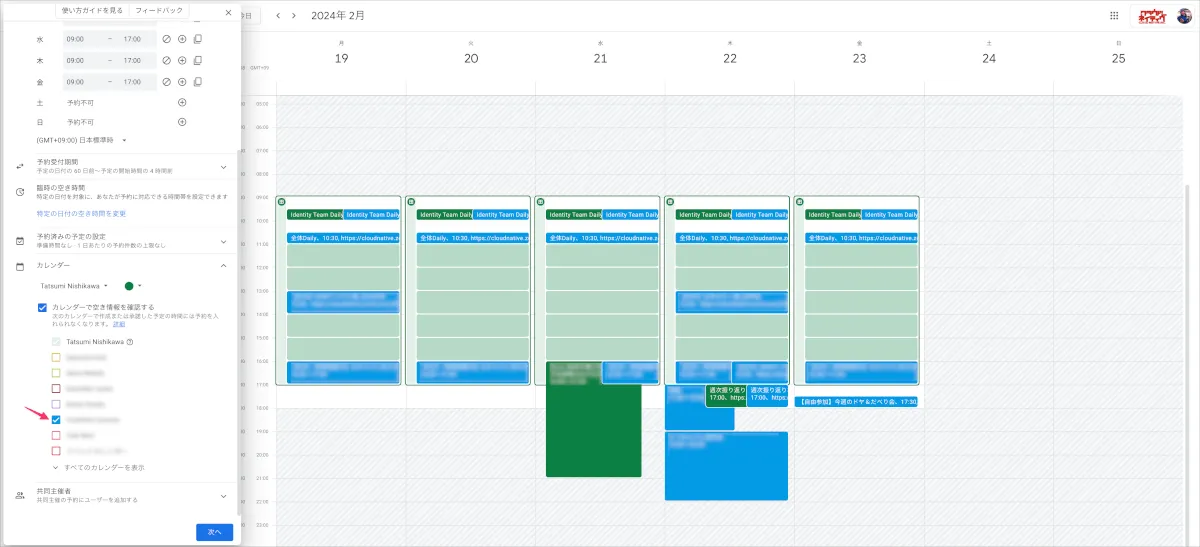Open help icon beside Tatsumi Nishikawa calendar
Image resolution: width=1200 pixels, height=547 pixels.
pos(131,342)
